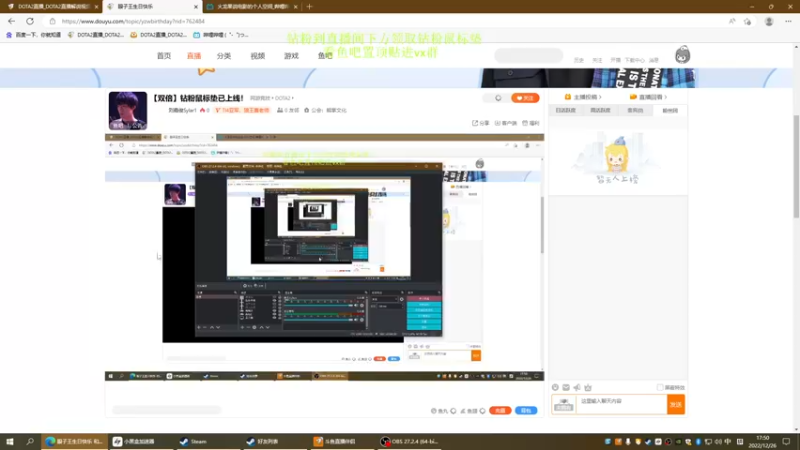Open the notification center icon in the taskbar
The width and height of the screenshot is (800, 450).
pyautogui.click(x=786, y=441)
